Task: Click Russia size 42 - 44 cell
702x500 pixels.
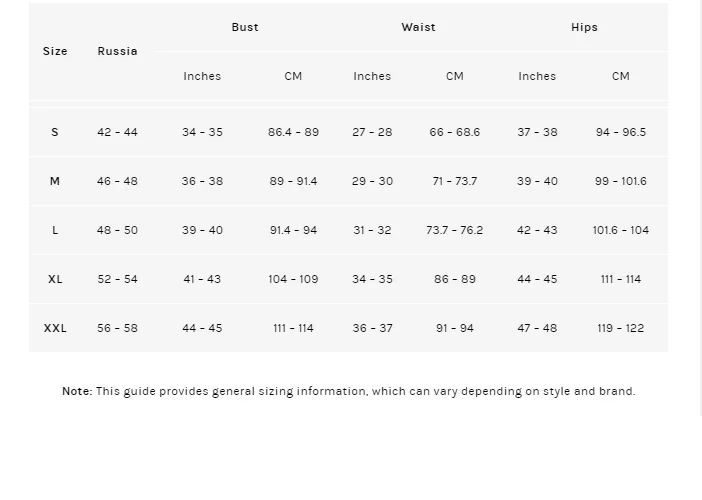Action: coord(117,132)
